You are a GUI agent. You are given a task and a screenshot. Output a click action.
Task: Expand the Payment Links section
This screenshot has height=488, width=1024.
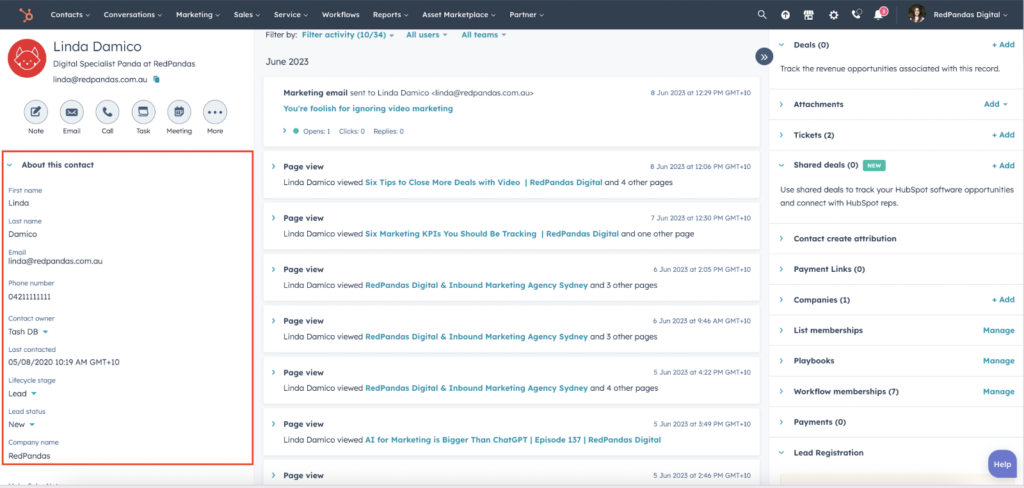[782, 269]
